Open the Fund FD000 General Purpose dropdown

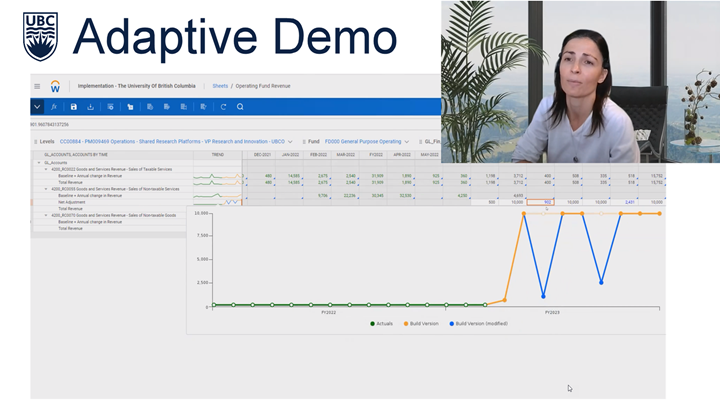[x=406, y=142]
